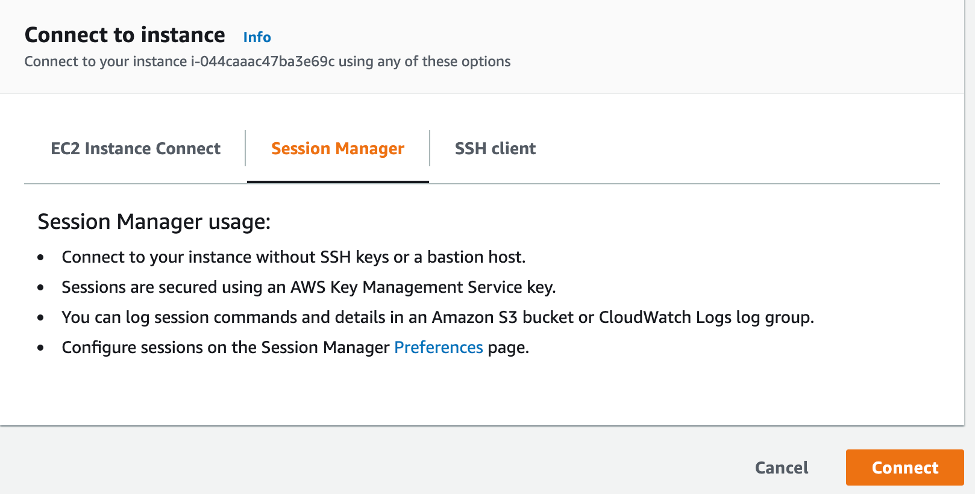Cancel the connect dialog
Viewport: 977px width, 495px height.
pyautogui.click(x=781, y=468)
